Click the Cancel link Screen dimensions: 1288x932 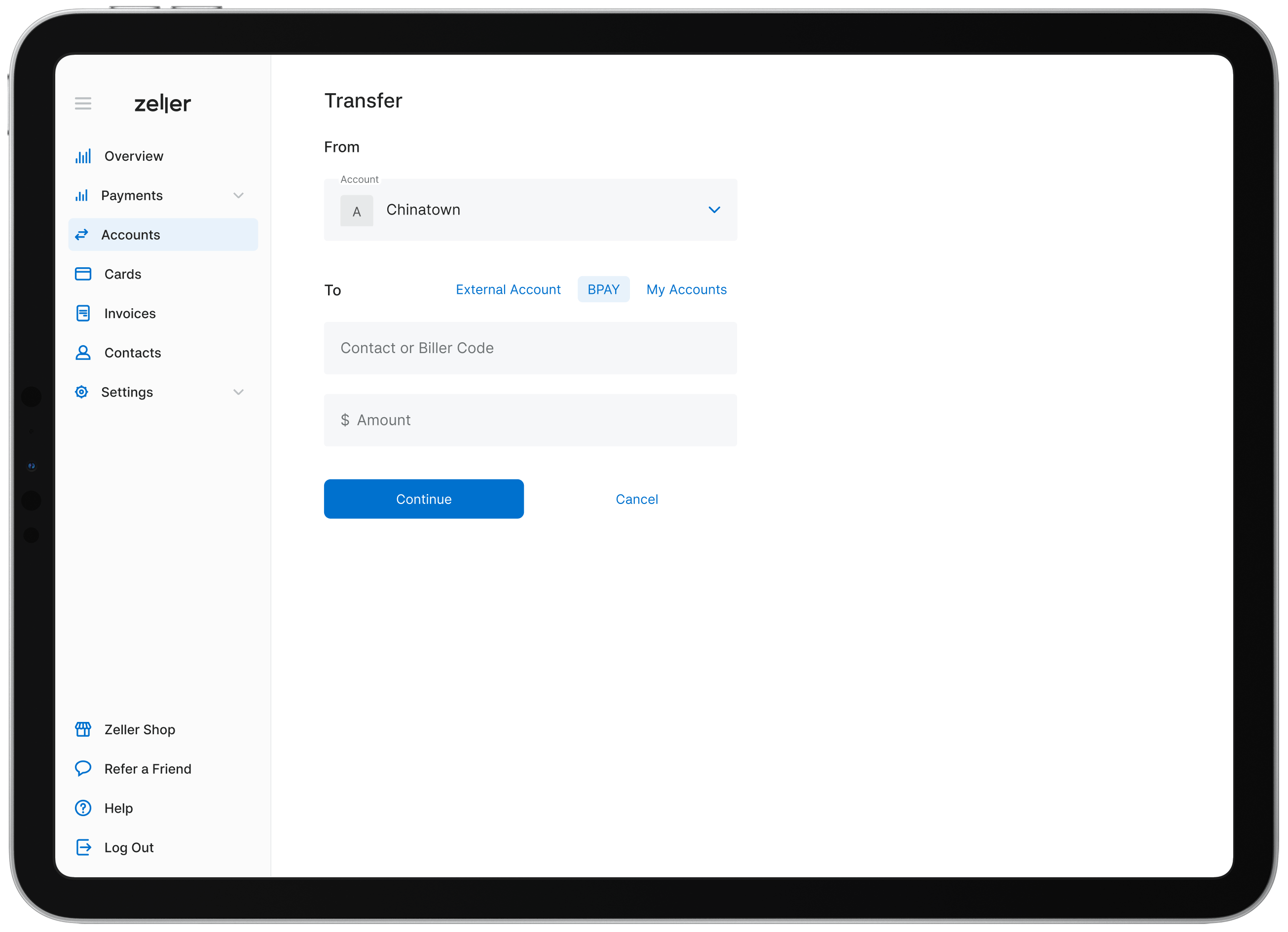tap(637, 499)
